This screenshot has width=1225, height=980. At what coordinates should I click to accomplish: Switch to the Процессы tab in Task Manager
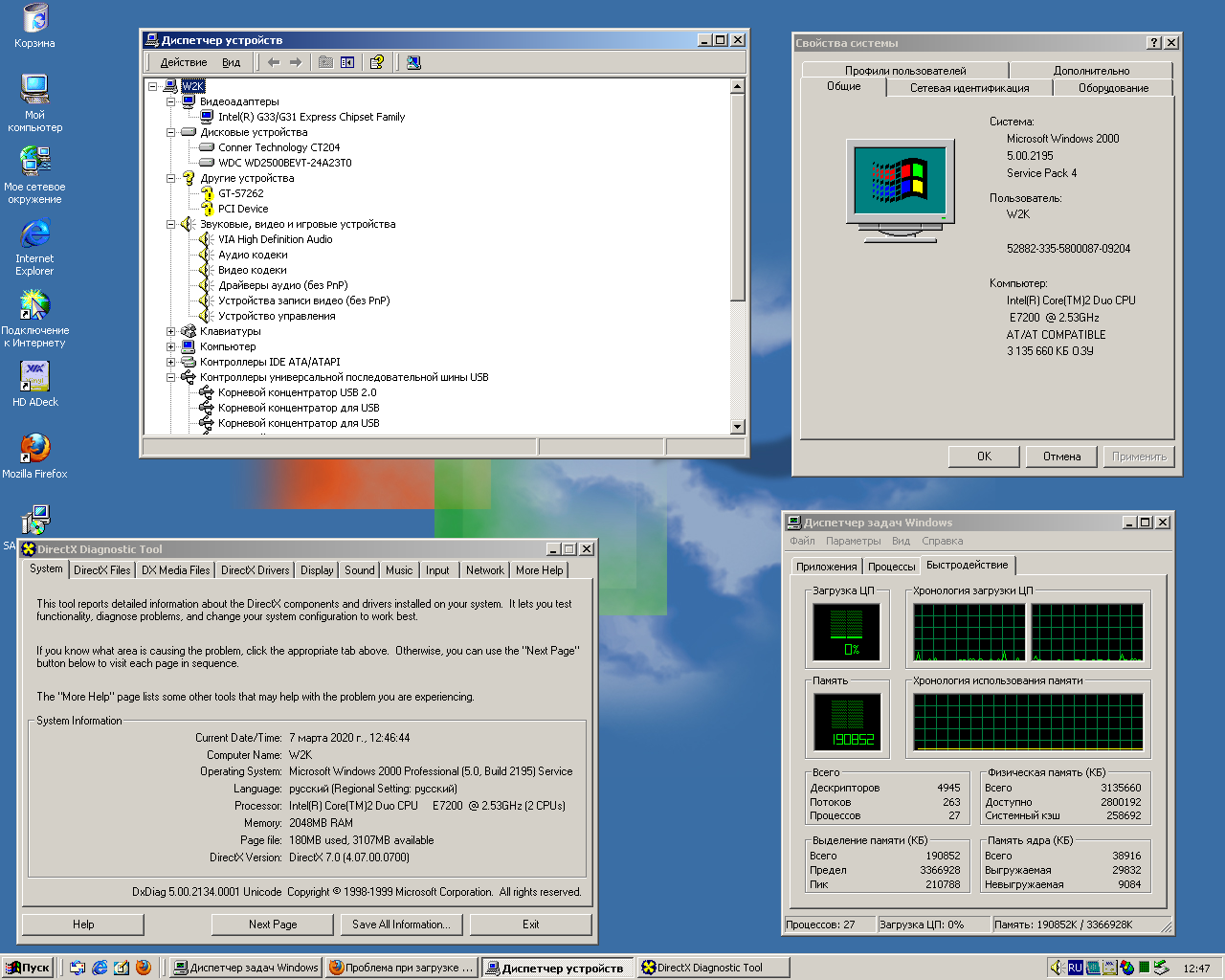coord(892,567)
